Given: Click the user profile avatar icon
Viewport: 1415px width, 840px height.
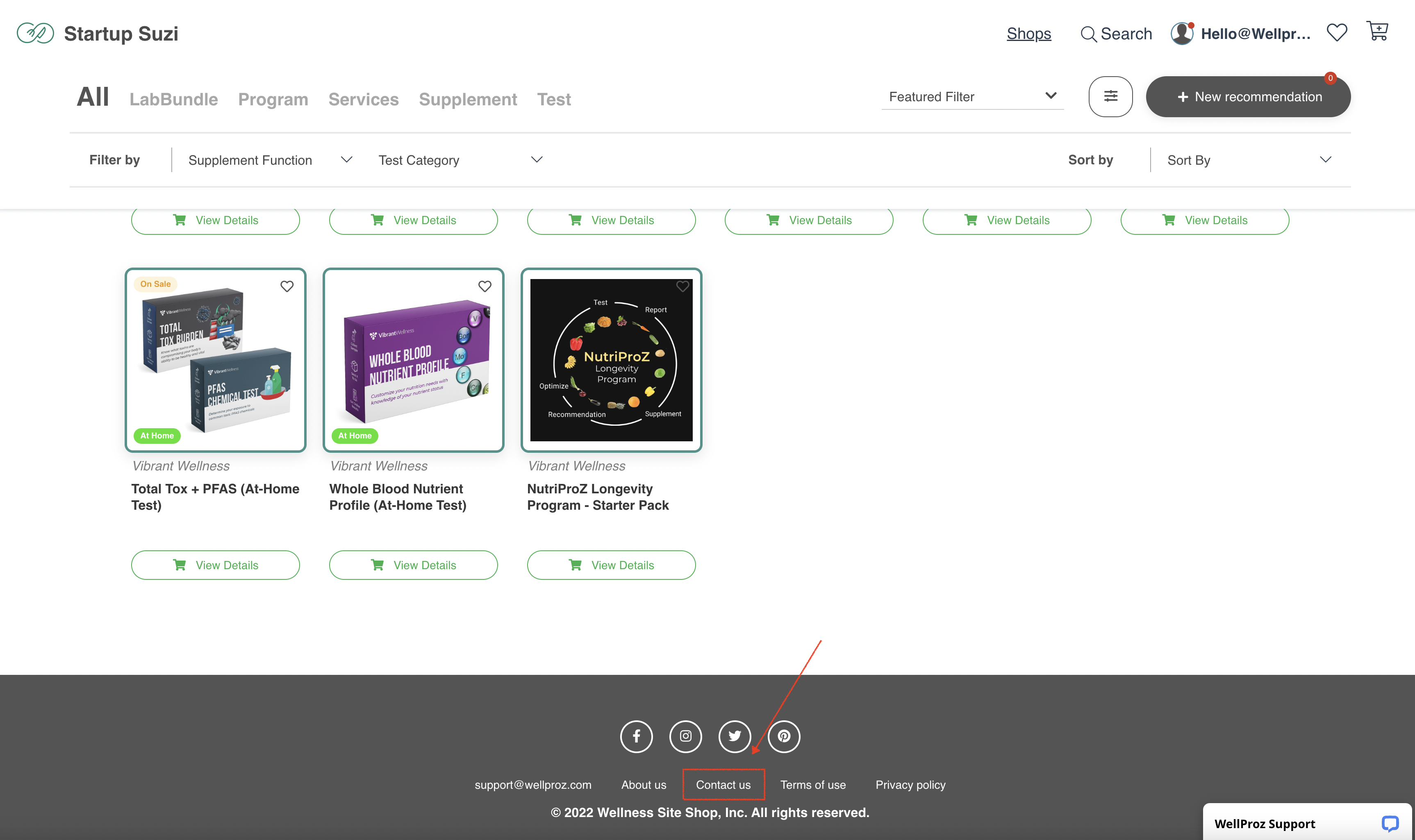Looking at the screenshot, I should click(1182, 34).
